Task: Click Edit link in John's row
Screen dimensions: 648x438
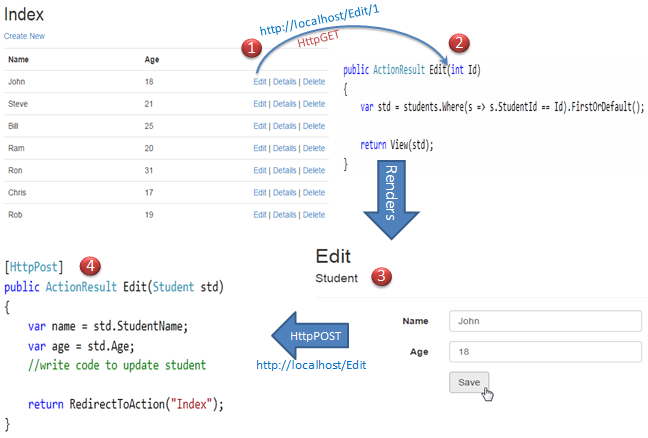Action: (259, 82)
